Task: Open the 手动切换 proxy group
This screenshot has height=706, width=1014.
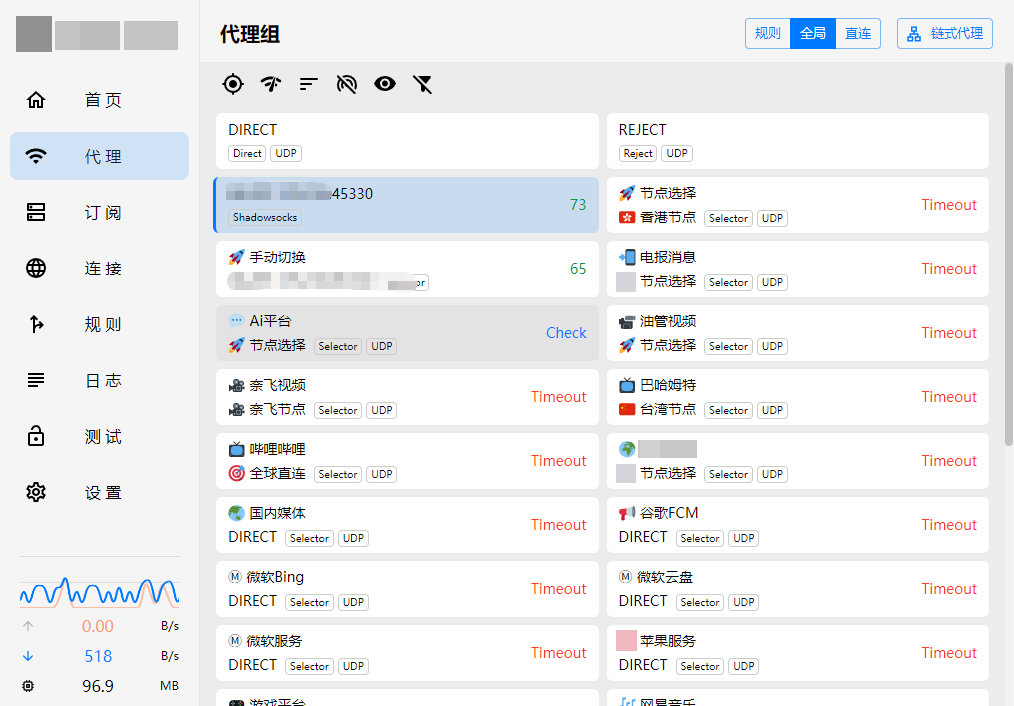Action: pyautogui.click(x=407, y=269)
